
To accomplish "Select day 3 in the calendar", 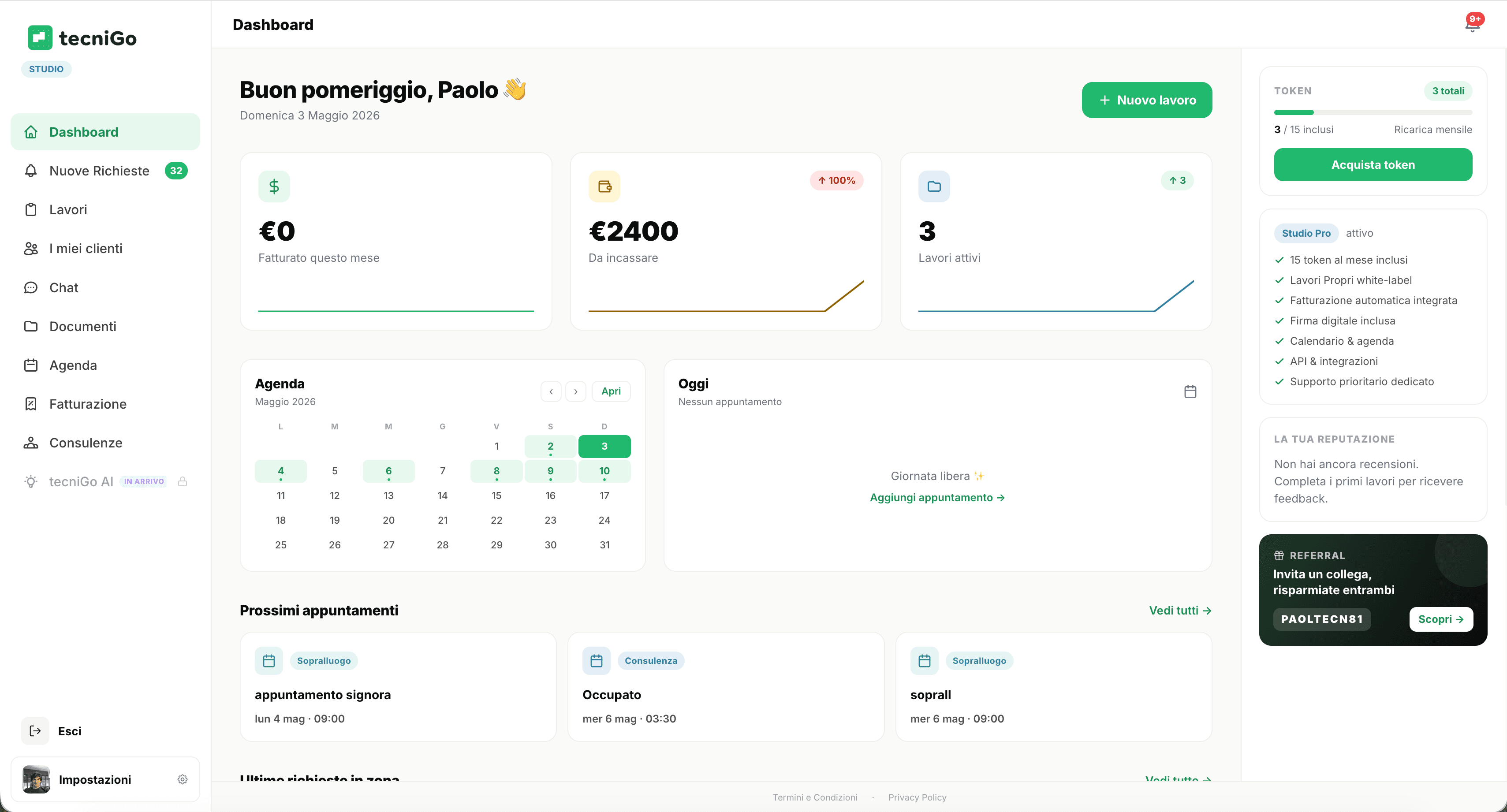I will pyautogui.click(x=604, y=447).
